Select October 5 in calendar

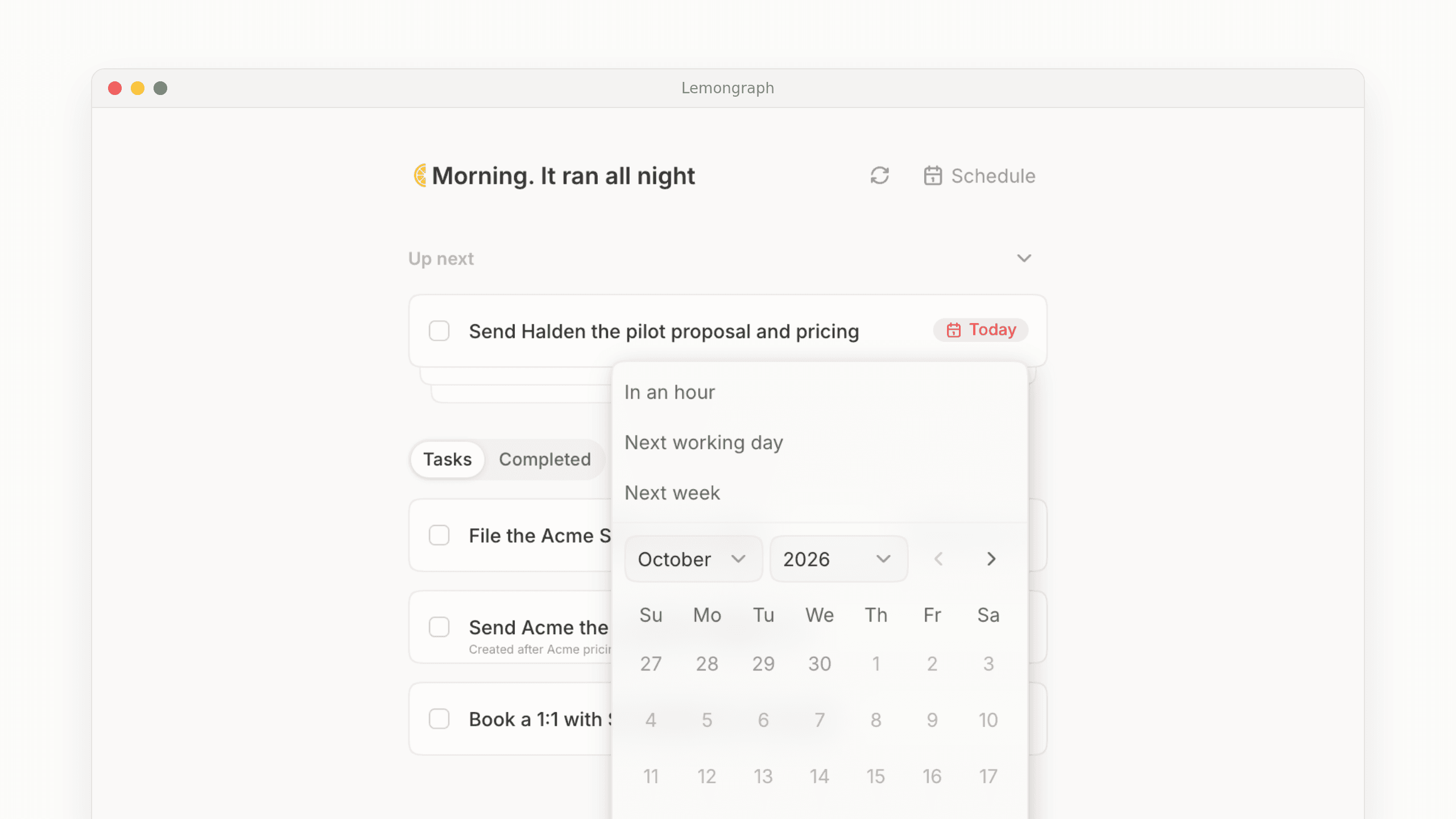coord(707,720)
